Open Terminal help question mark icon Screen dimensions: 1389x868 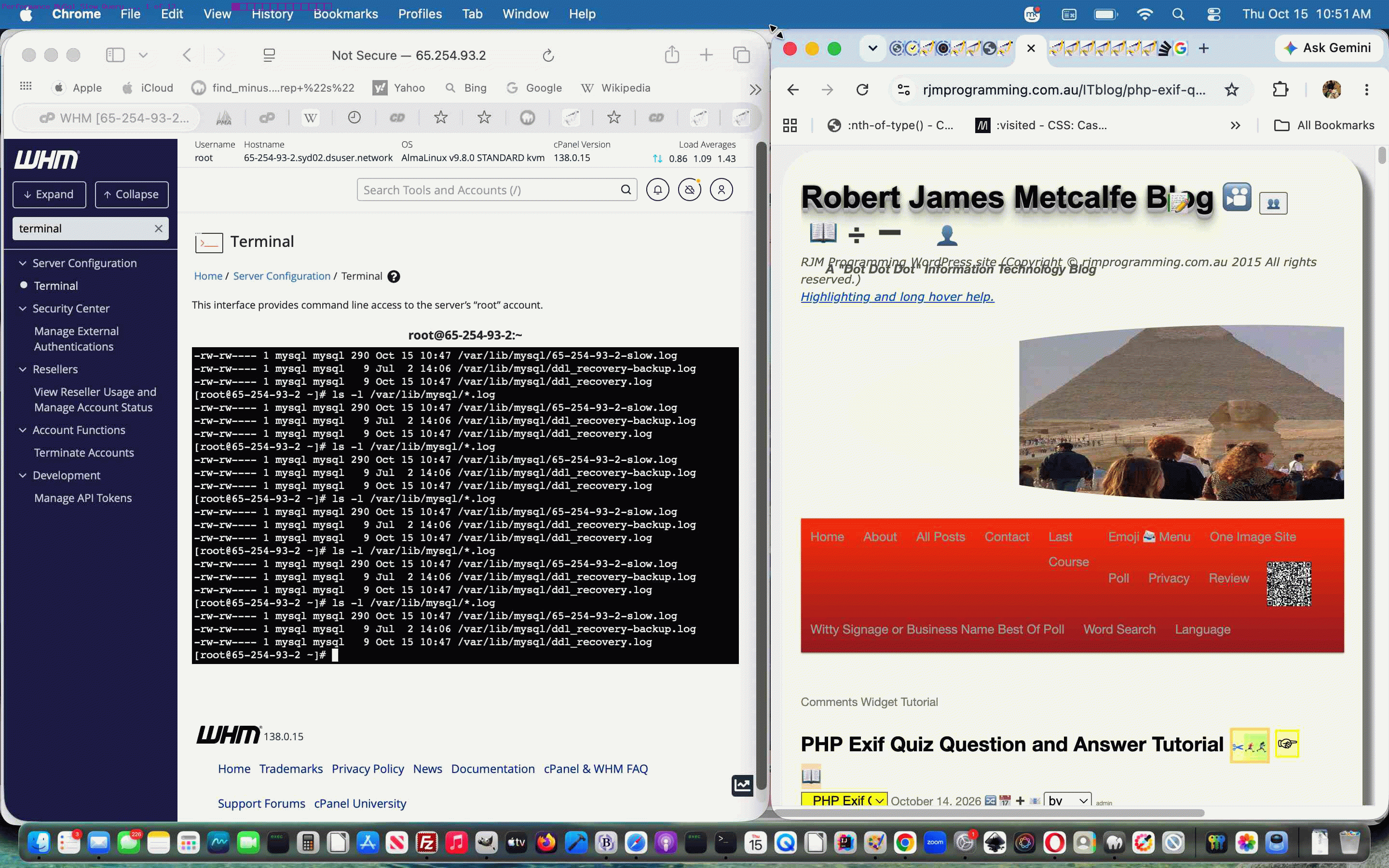tap(394, 276)
